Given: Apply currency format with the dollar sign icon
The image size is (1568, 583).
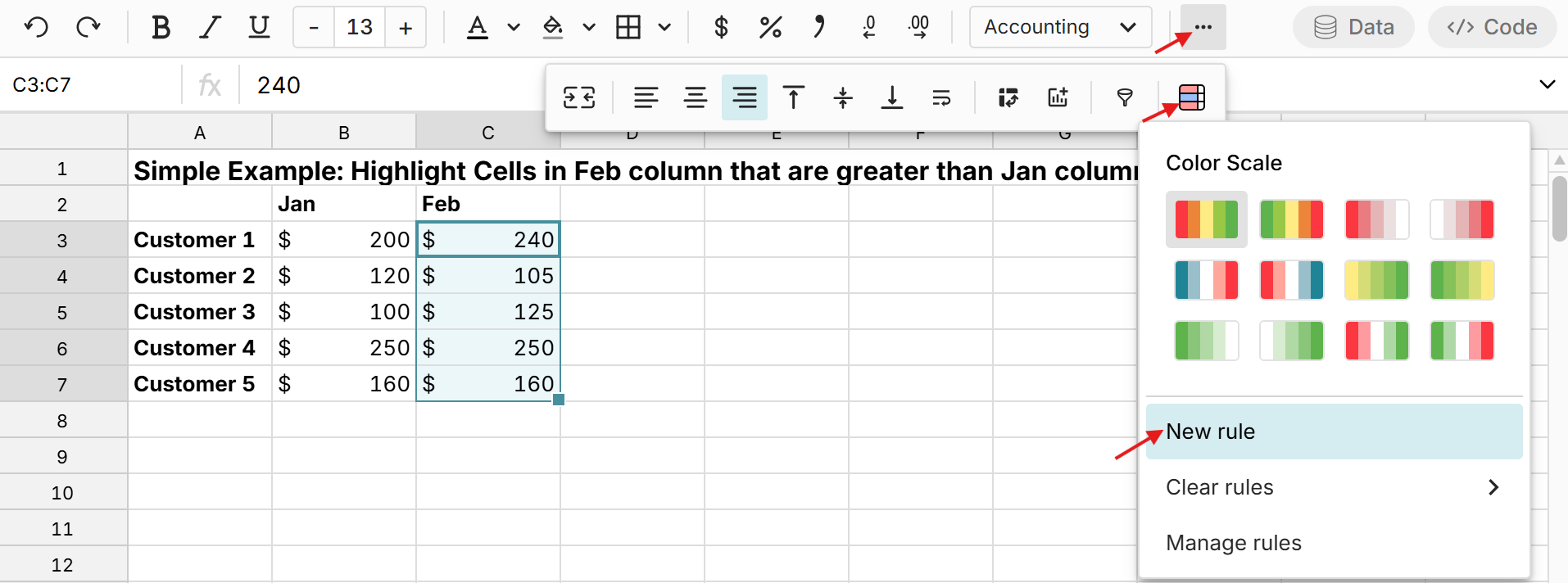Looking at the screenshot, I should click(720, 27).
